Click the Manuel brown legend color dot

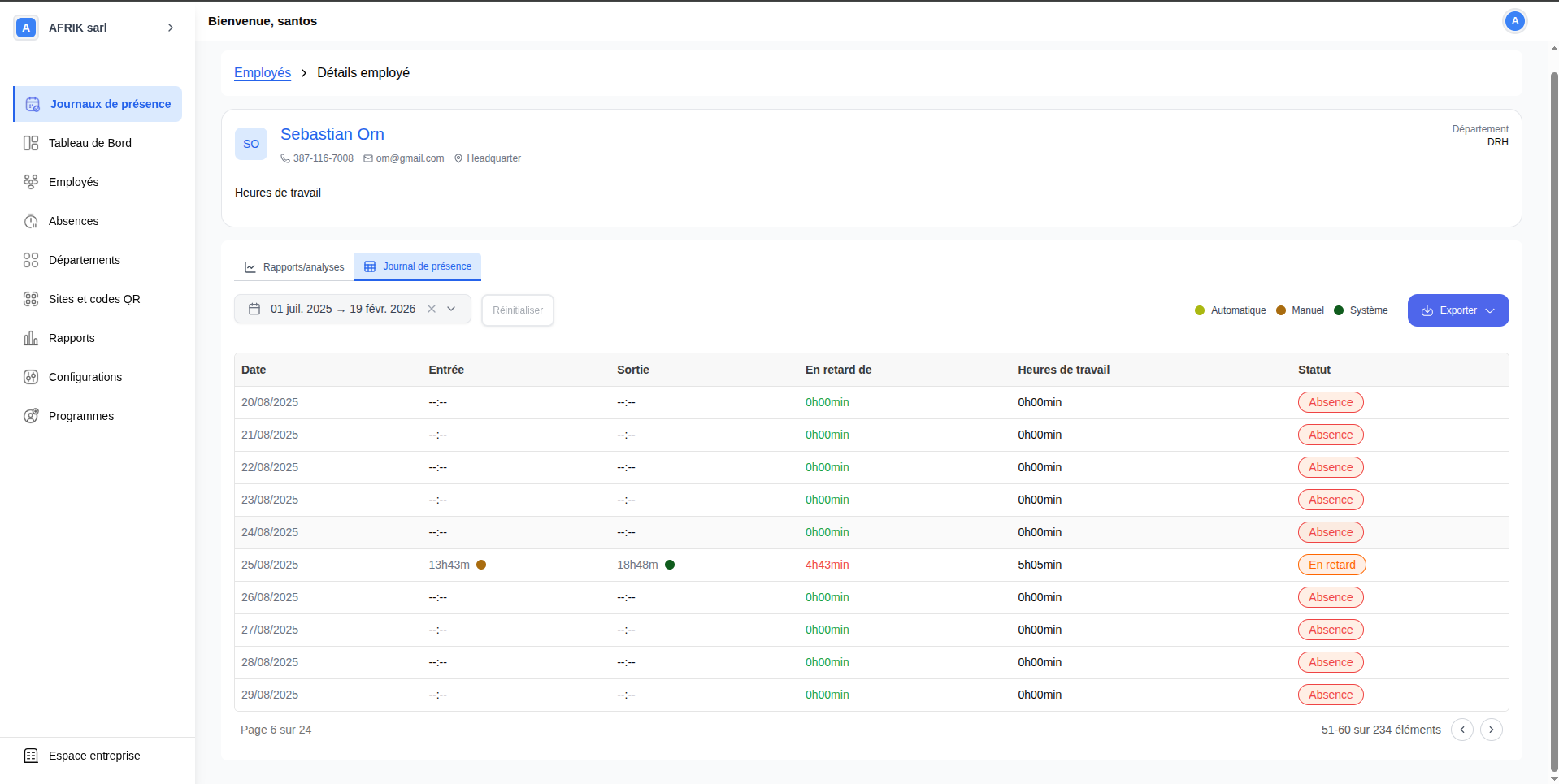tap(1281, 310)
